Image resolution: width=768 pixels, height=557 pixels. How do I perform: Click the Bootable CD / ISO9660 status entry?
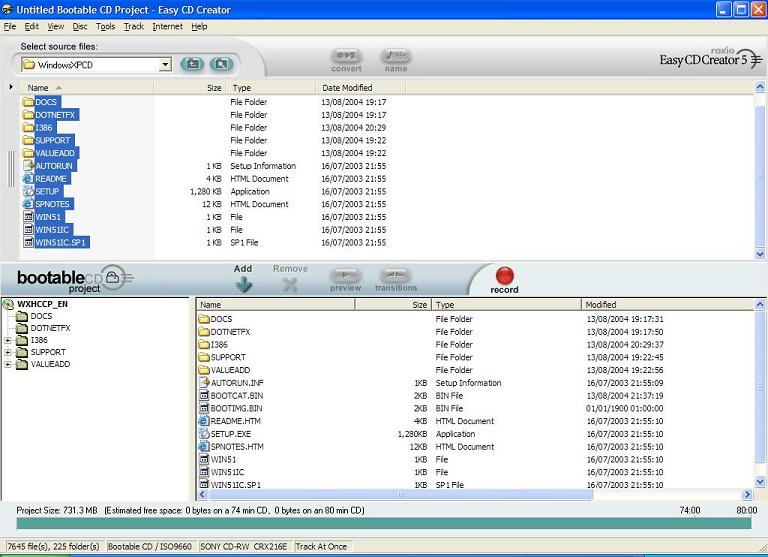pyautogui.click(x=149, y=546)
